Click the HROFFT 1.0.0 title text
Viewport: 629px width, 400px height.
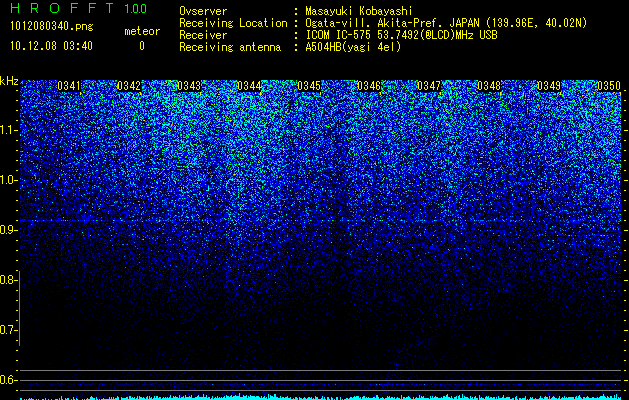(x=79, y=8)
